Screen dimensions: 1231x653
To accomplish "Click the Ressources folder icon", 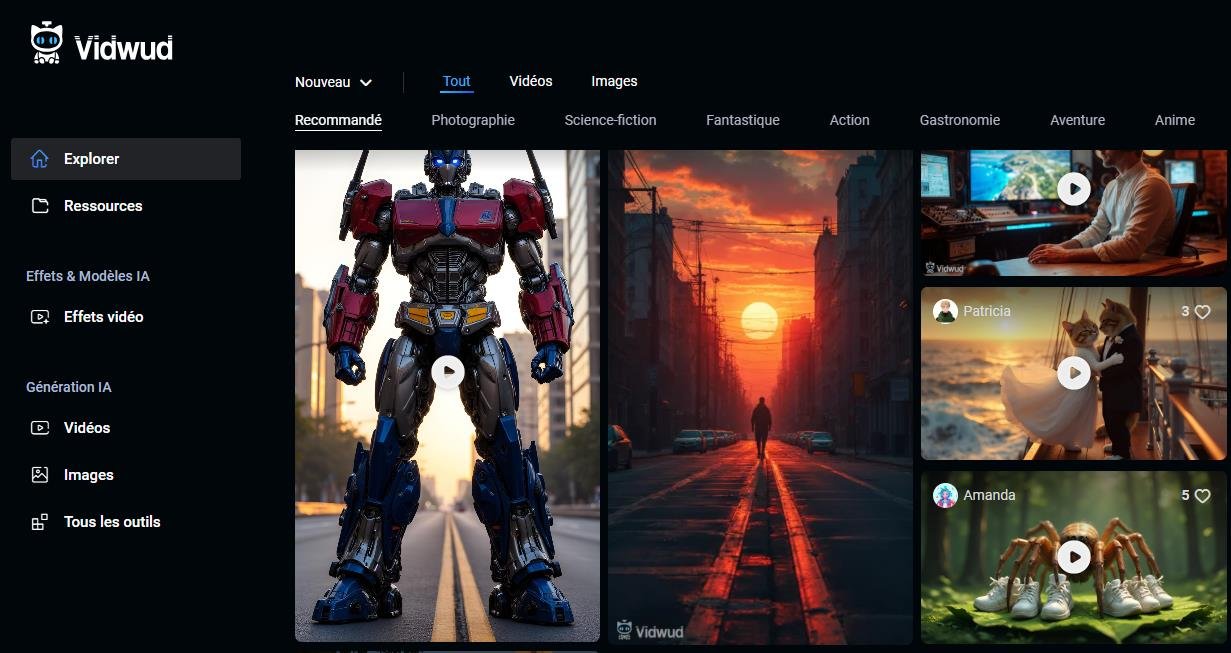I will coord(40,206).
